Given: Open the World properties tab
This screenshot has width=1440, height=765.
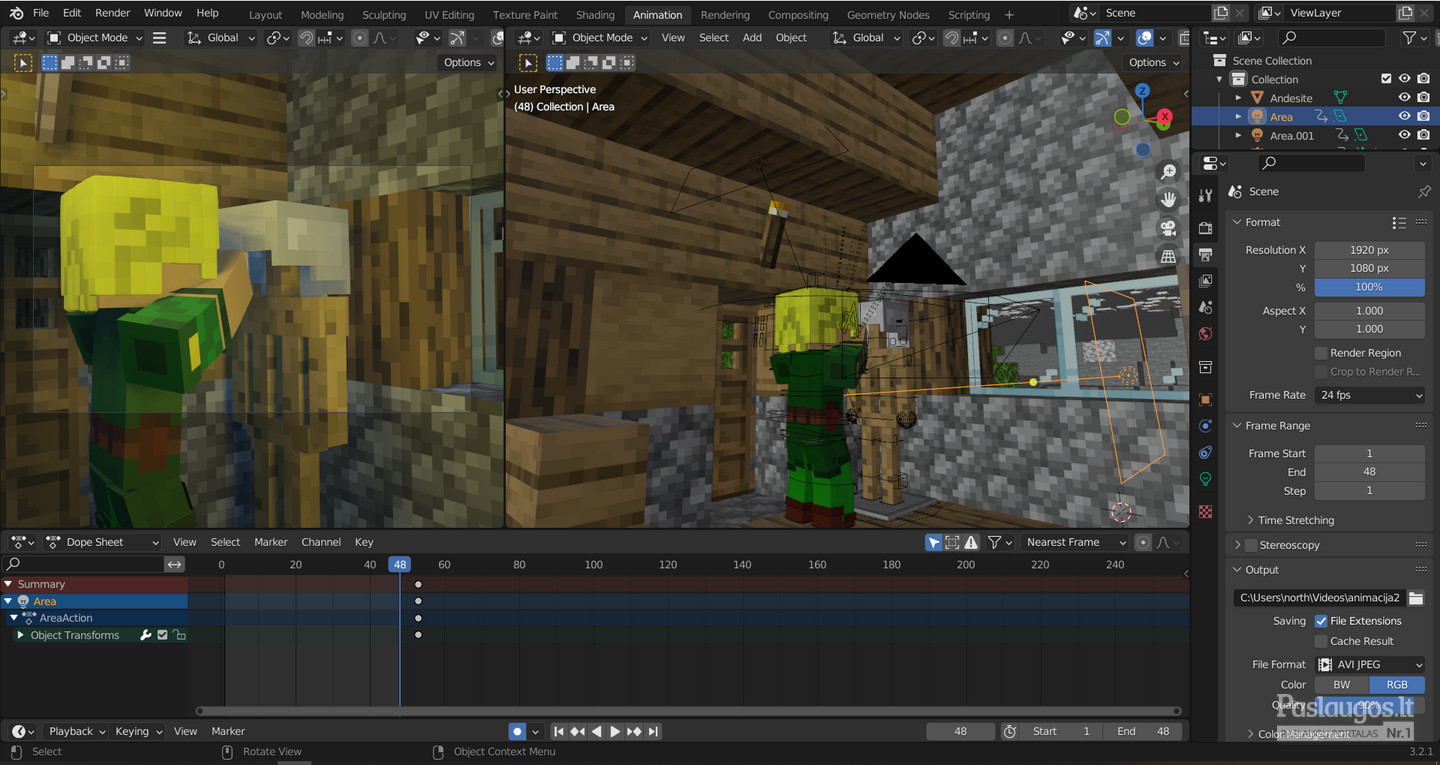Looking at the screenshot, I should click(1206, 333).
